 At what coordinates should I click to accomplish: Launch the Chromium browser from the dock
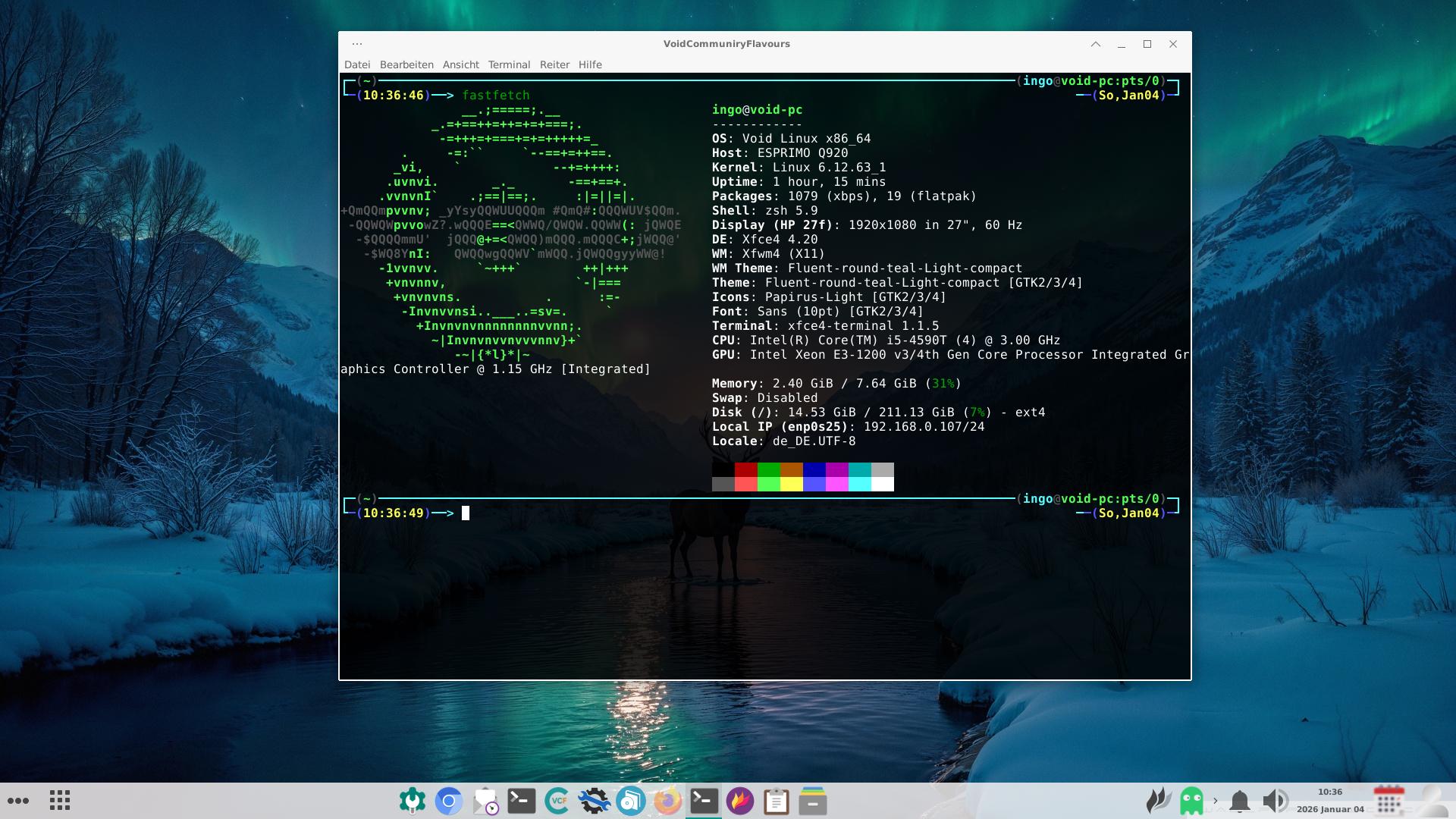(x=449, y=801)
